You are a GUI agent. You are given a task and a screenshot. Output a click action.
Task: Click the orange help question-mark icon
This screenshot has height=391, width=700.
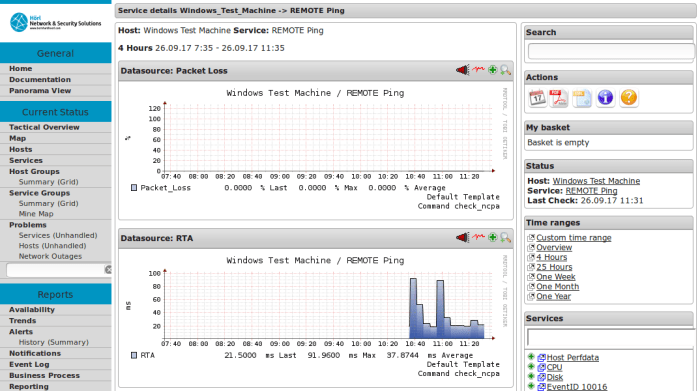pyautogui.click(x=629, y=97)
